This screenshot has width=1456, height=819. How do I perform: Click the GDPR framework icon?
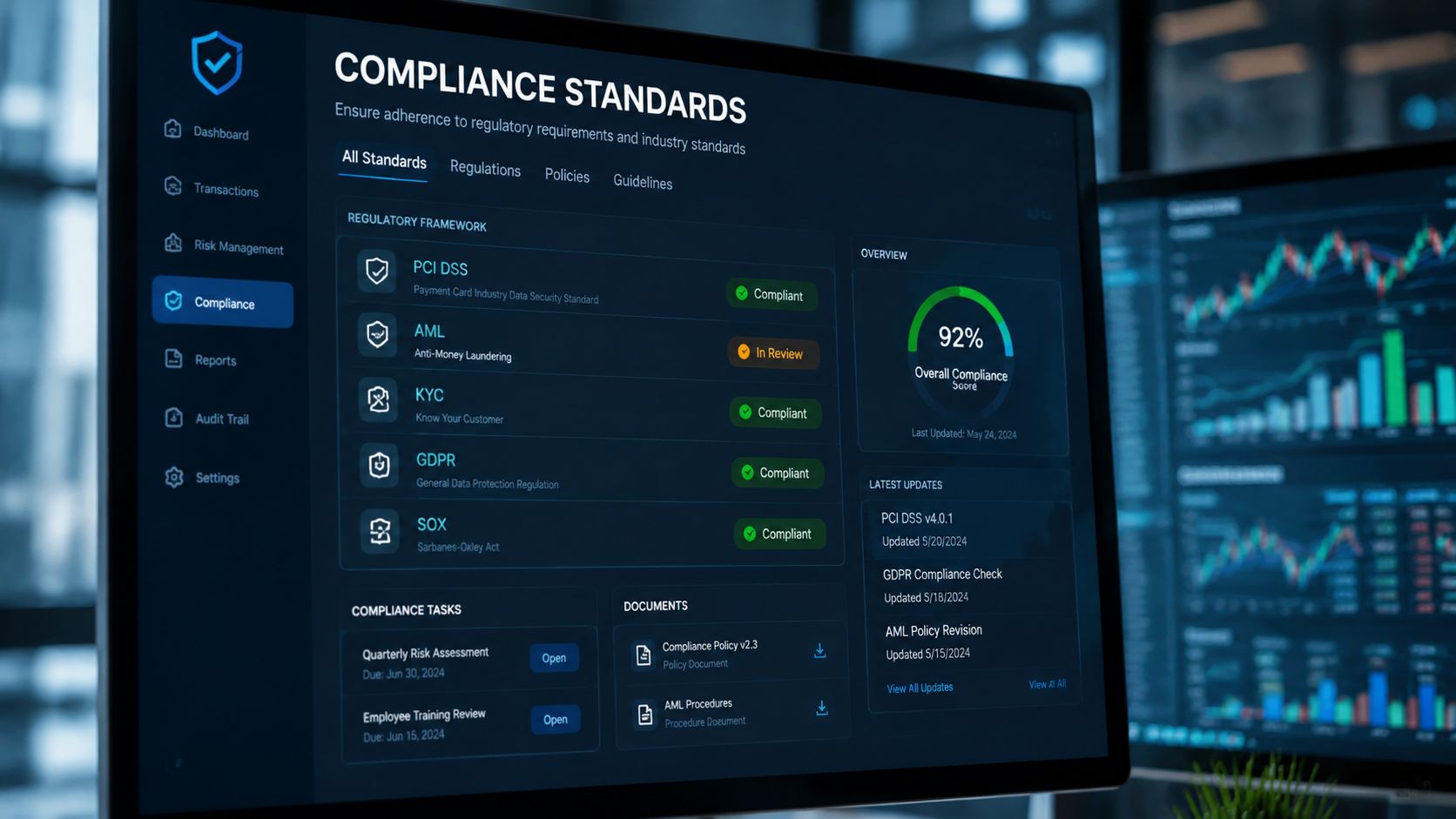click(379, 465)
